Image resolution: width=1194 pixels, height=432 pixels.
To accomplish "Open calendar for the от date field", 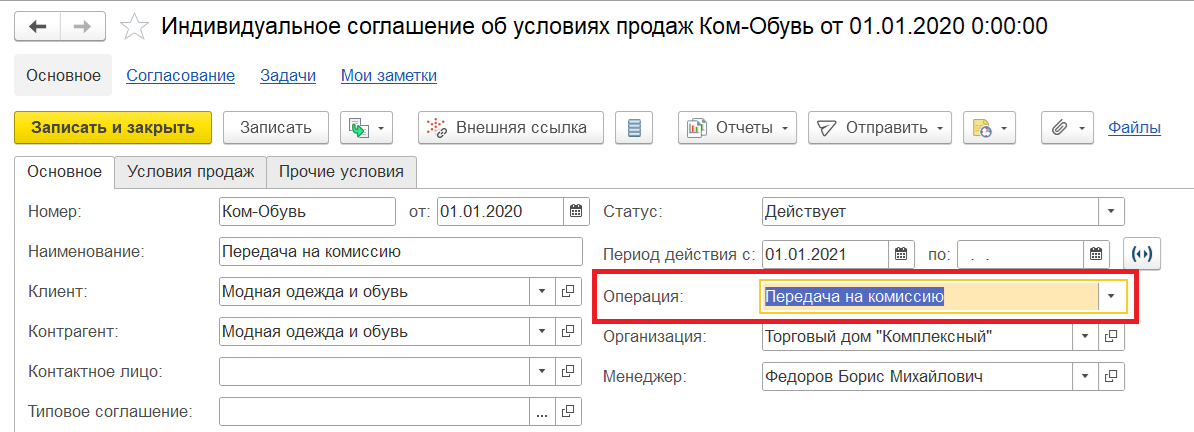I will (576, 212).
